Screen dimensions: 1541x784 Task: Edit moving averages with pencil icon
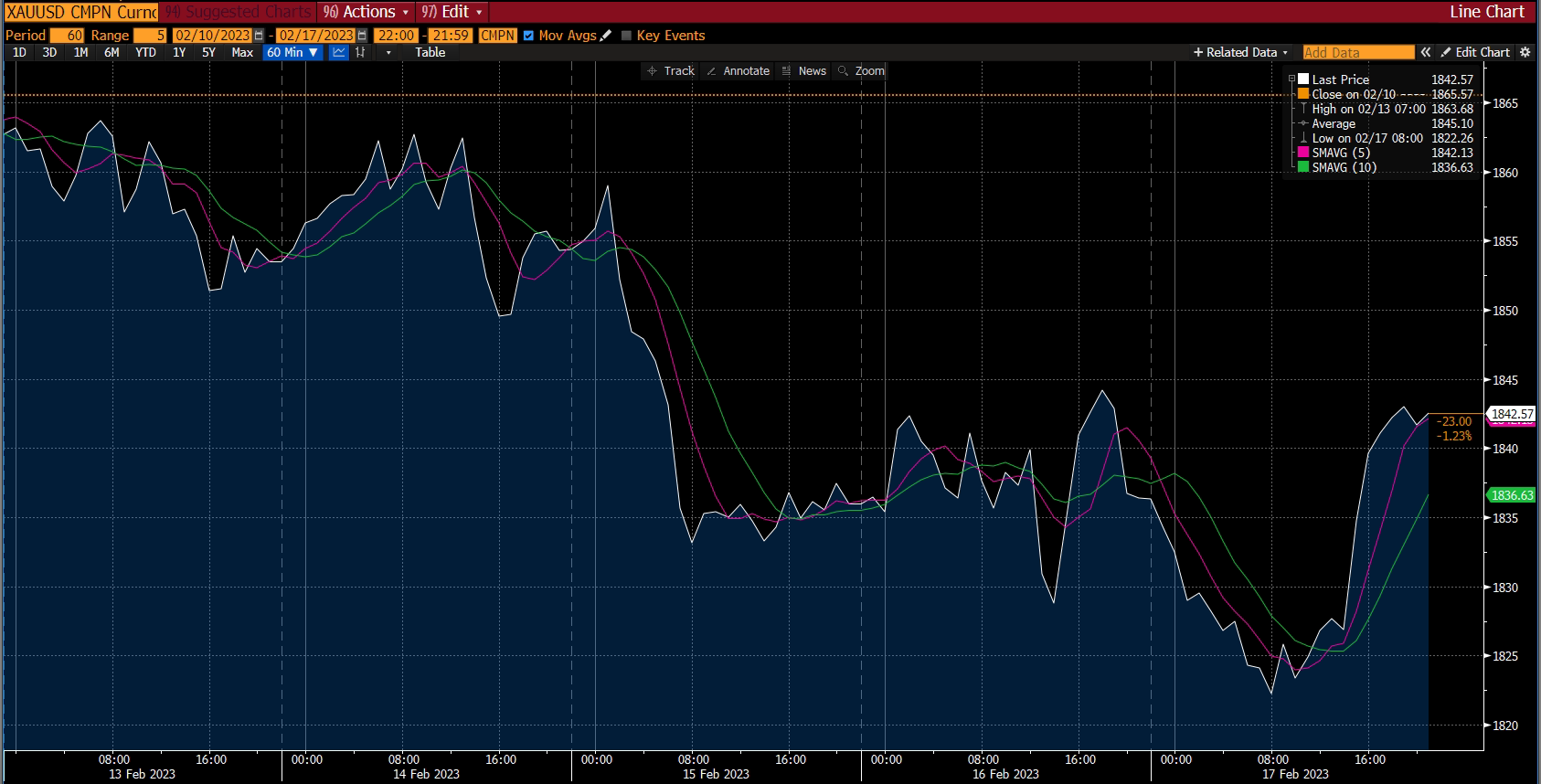pos(606,36)
